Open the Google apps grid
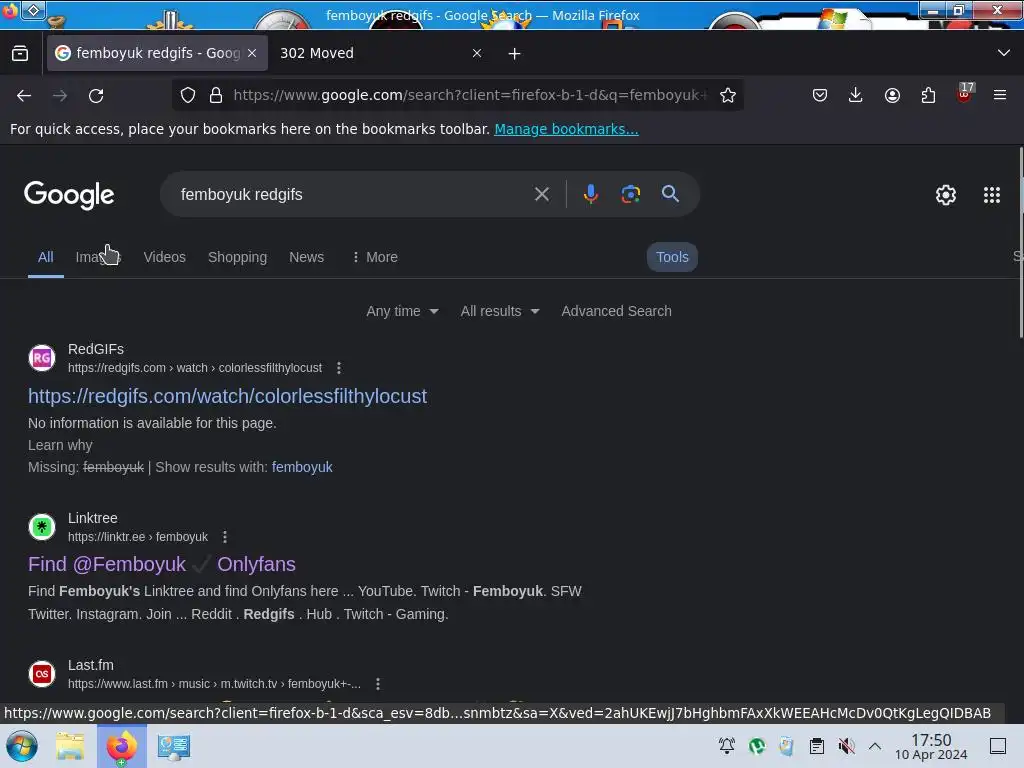The height and width of the screenshot is (768, 1024). pos(992,195)
